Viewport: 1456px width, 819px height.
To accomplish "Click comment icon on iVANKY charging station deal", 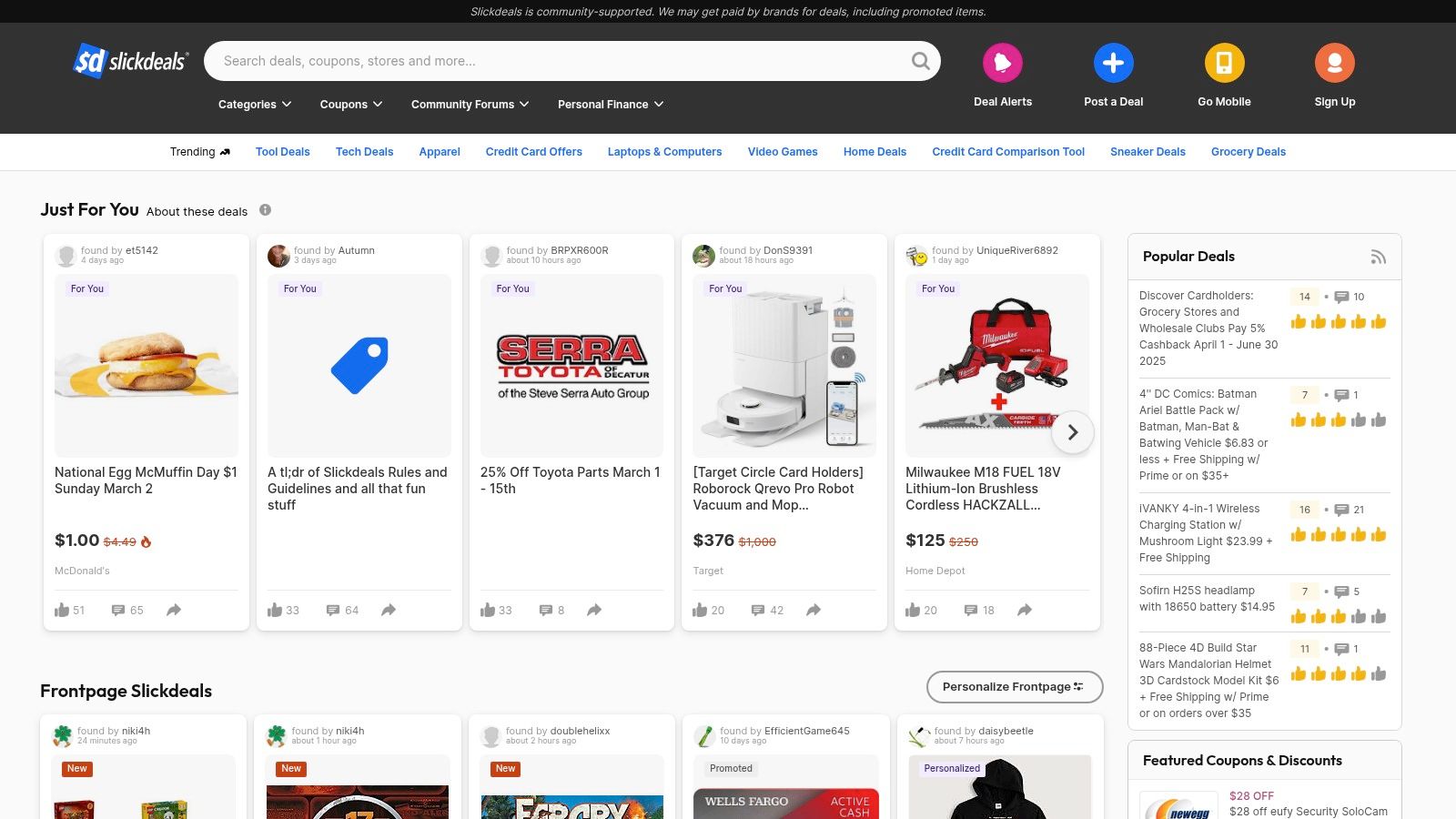I will [1341, 510].
